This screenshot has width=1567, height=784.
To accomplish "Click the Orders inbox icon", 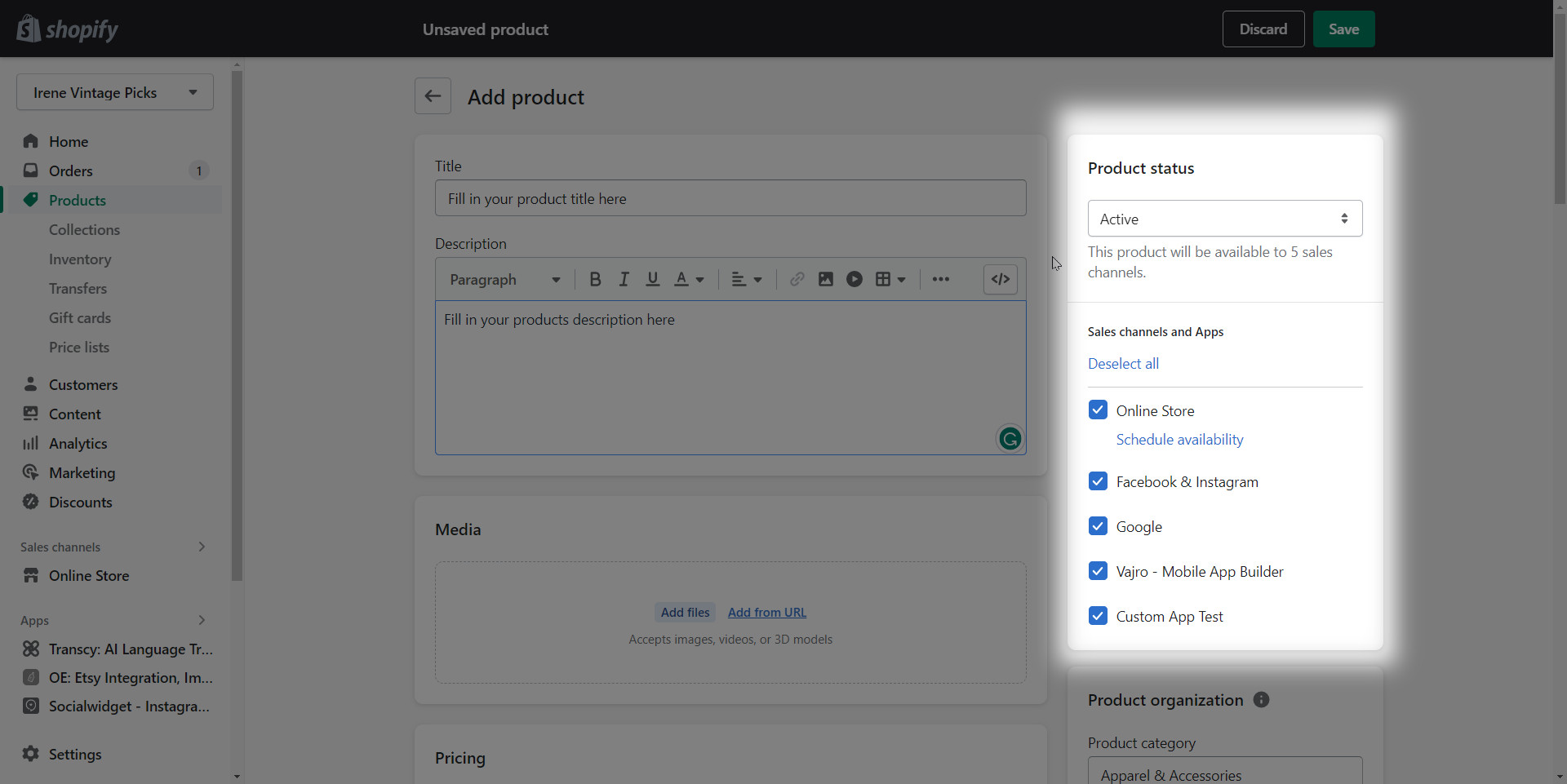I will point(31,171).
